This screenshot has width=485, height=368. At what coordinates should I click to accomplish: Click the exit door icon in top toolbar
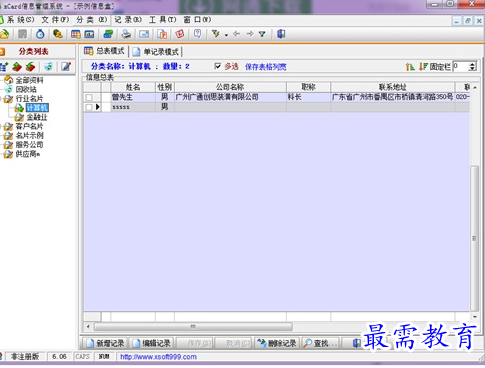(281, 34)
